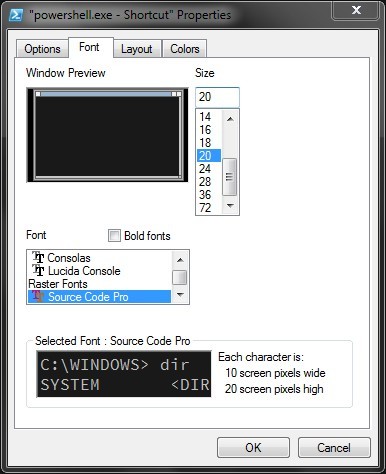Click the font list scrollbar thumb
386x474 pixels.
pos(180,277)
